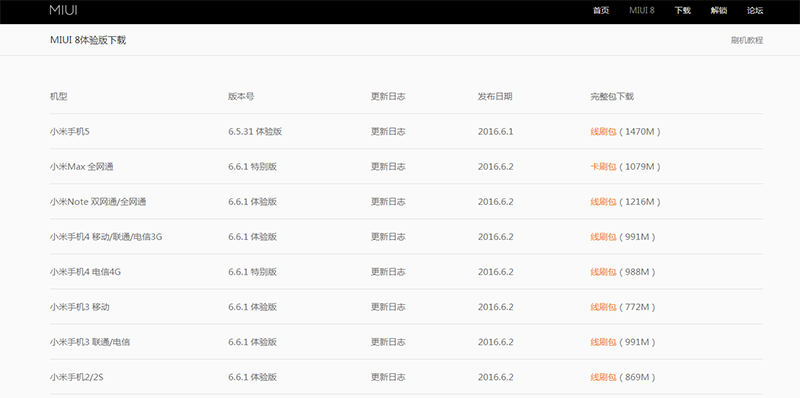Select the 小米手机2/2S model name

[77, 378]
